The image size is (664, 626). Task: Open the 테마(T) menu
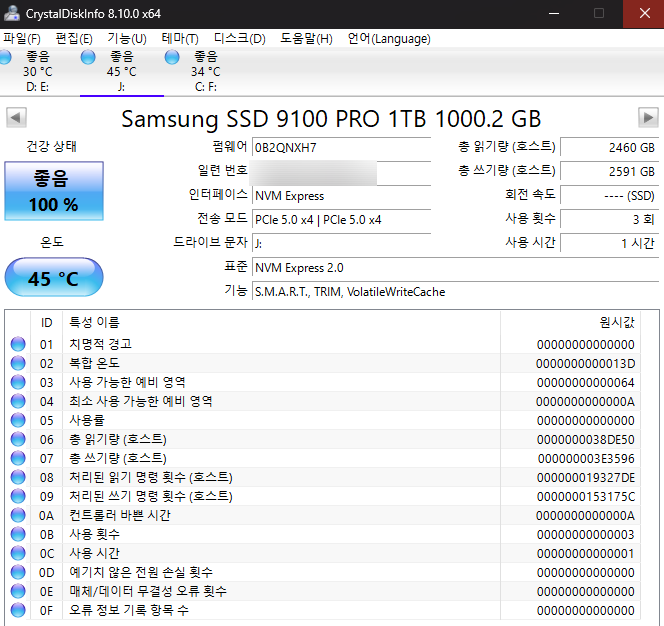tap(180, 39)
